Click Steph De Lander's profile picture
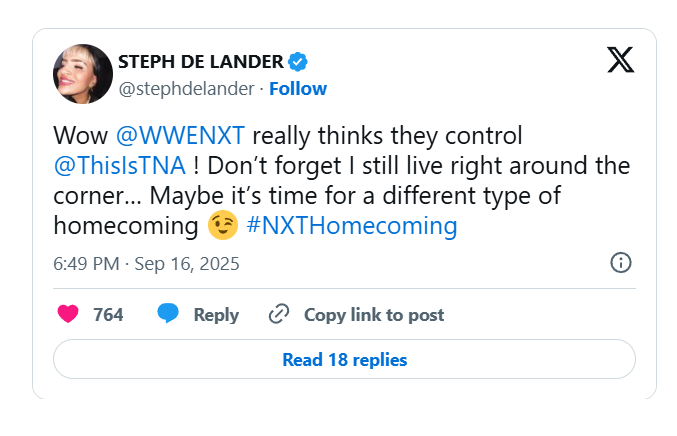Image resolution: width=677 pixels, height=436 pixels. pos(82,75)
